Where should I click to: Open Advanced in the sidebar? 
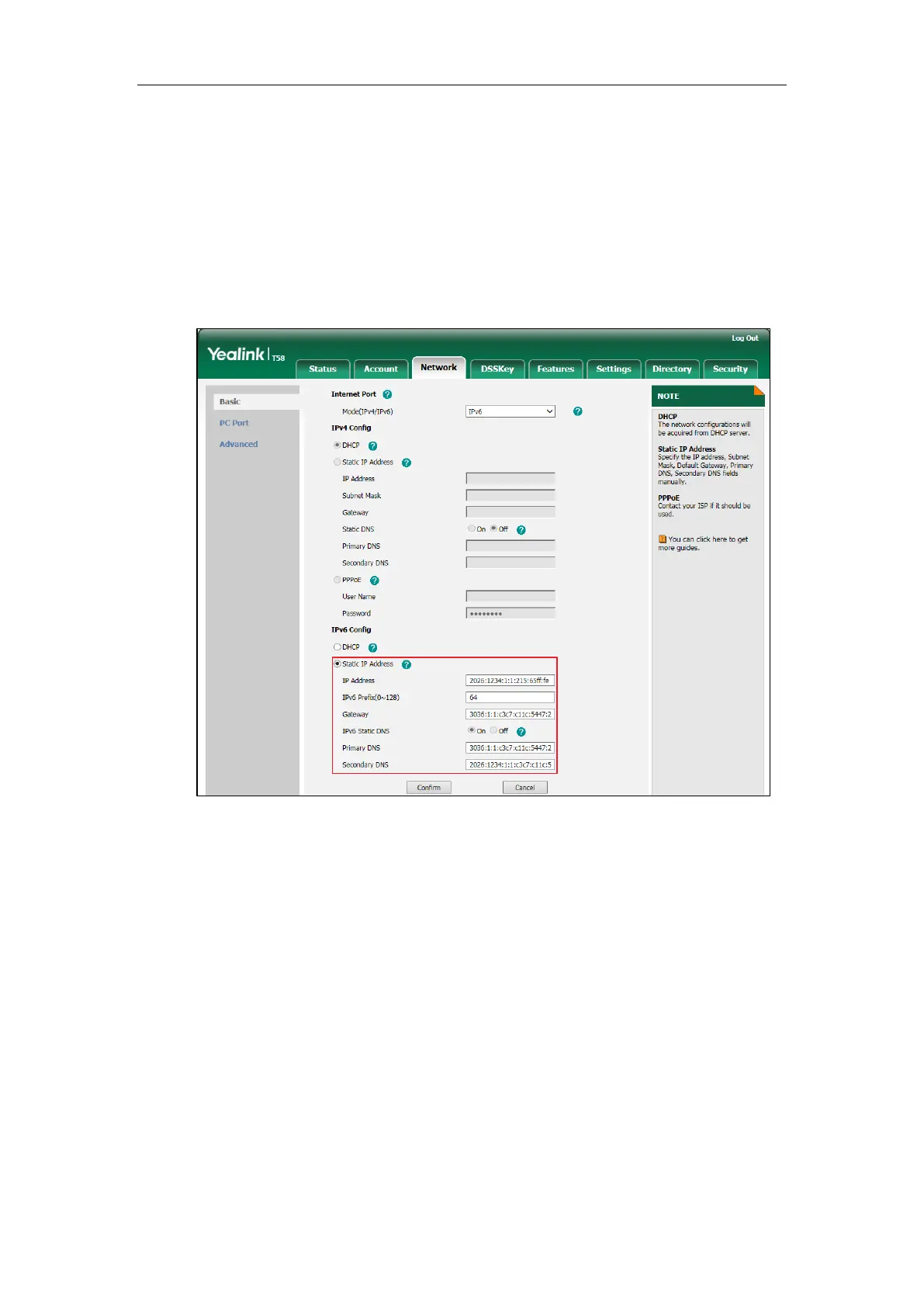point(238,444)
